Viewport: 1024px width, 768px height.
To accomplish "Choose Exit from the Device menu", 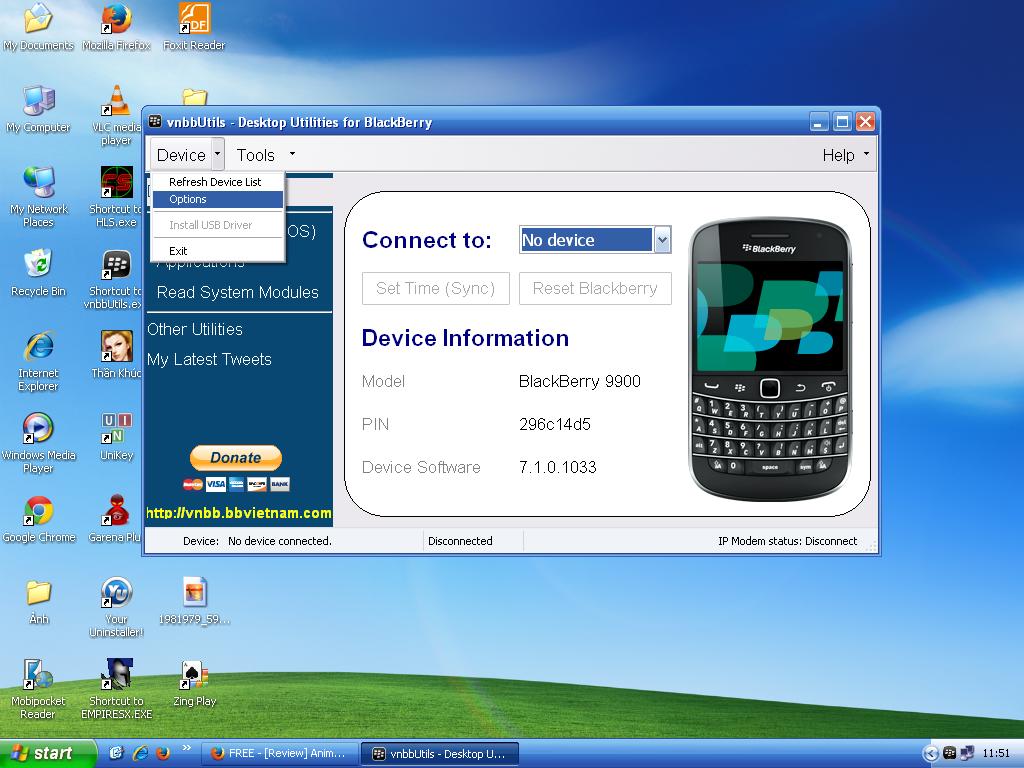I will tap(218, 251).
